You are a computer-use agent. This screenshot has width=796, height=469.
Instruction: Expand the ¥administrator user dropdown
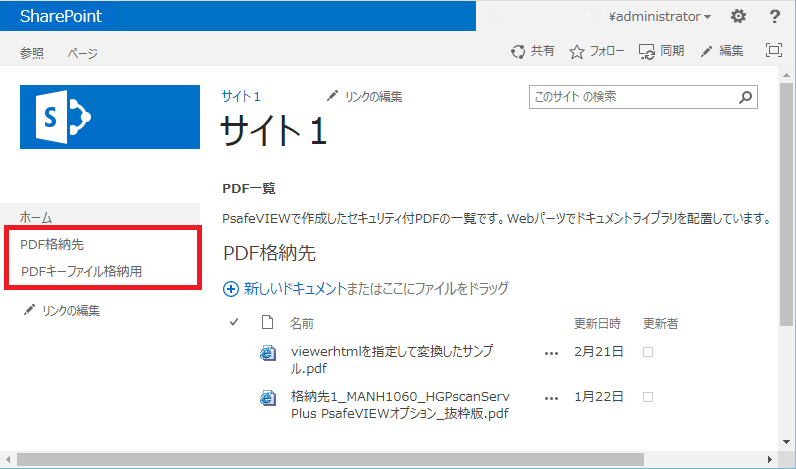click(660, 17)
